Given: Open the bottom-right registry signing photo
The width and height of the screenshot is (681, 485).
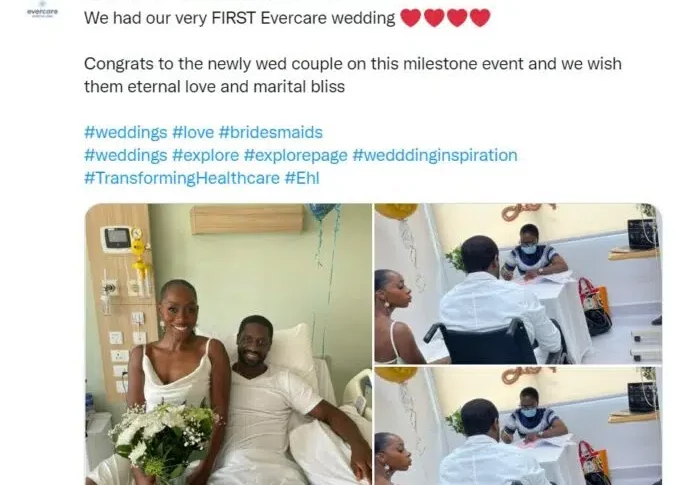Looking at the screenshot, I should (518, 426).
